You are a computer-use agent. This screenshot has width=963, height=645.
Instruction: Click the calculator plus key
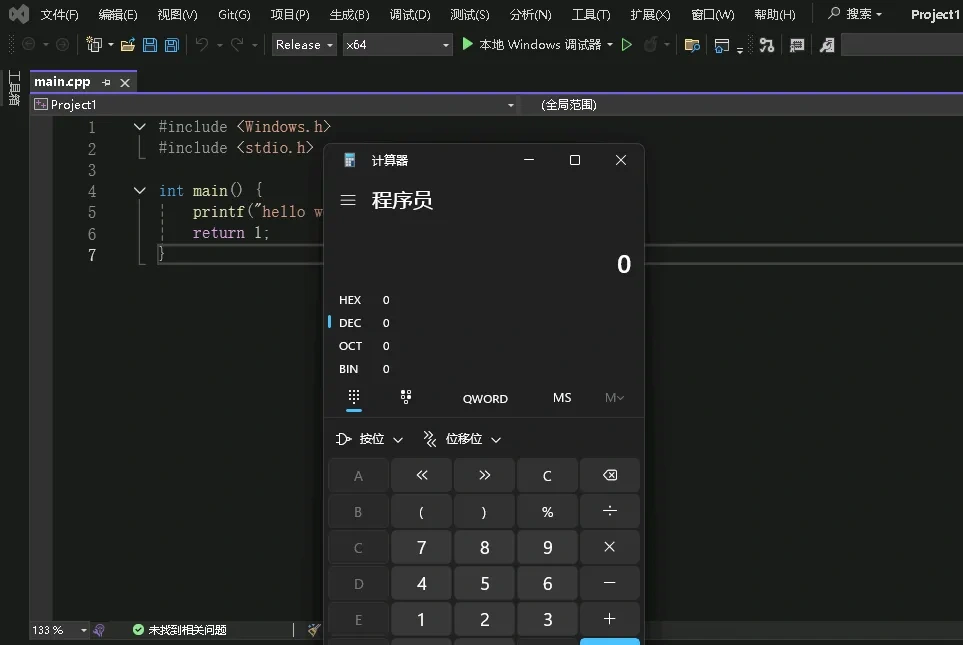tap(610, 619)
